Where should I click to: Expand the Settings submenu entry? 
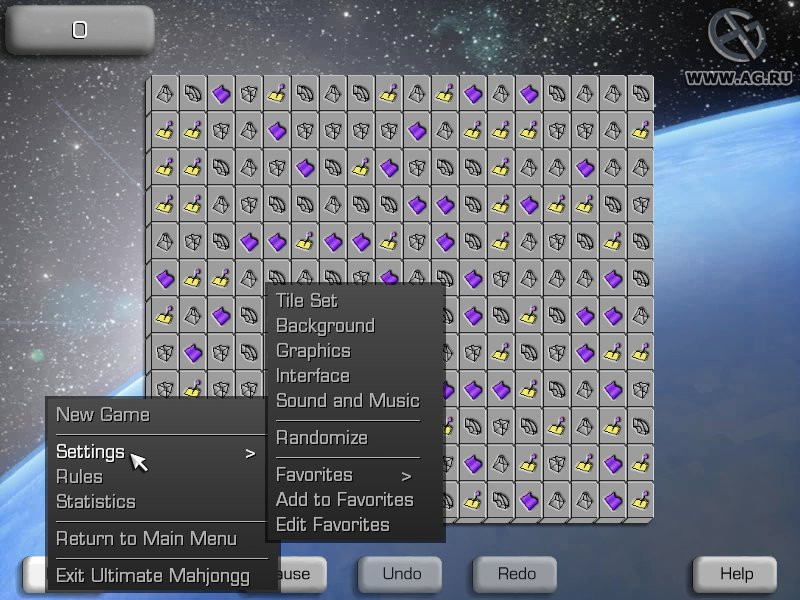[156, 452]
